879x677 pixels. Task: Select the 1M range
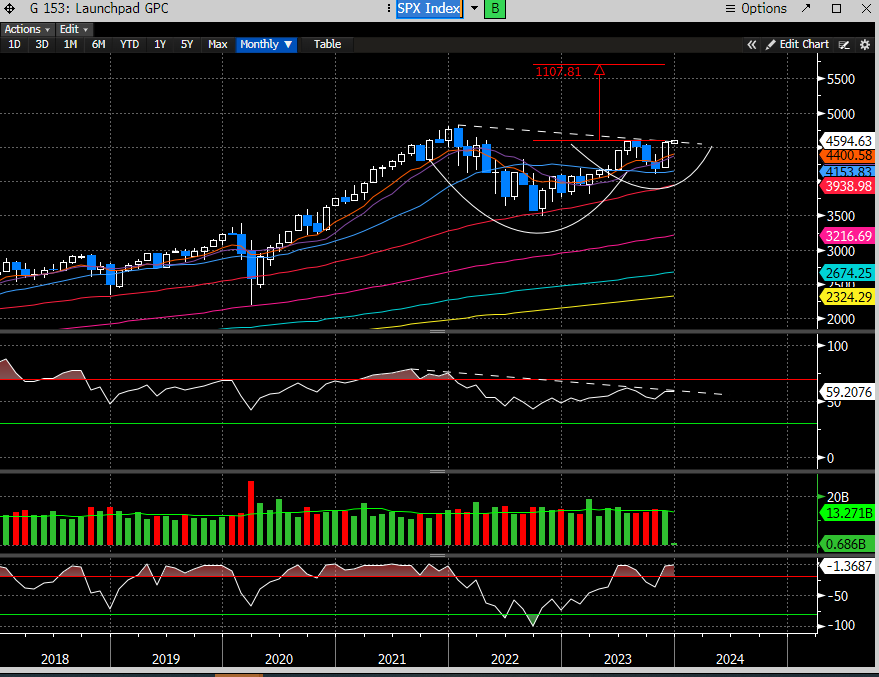click(x=70, y=44)
